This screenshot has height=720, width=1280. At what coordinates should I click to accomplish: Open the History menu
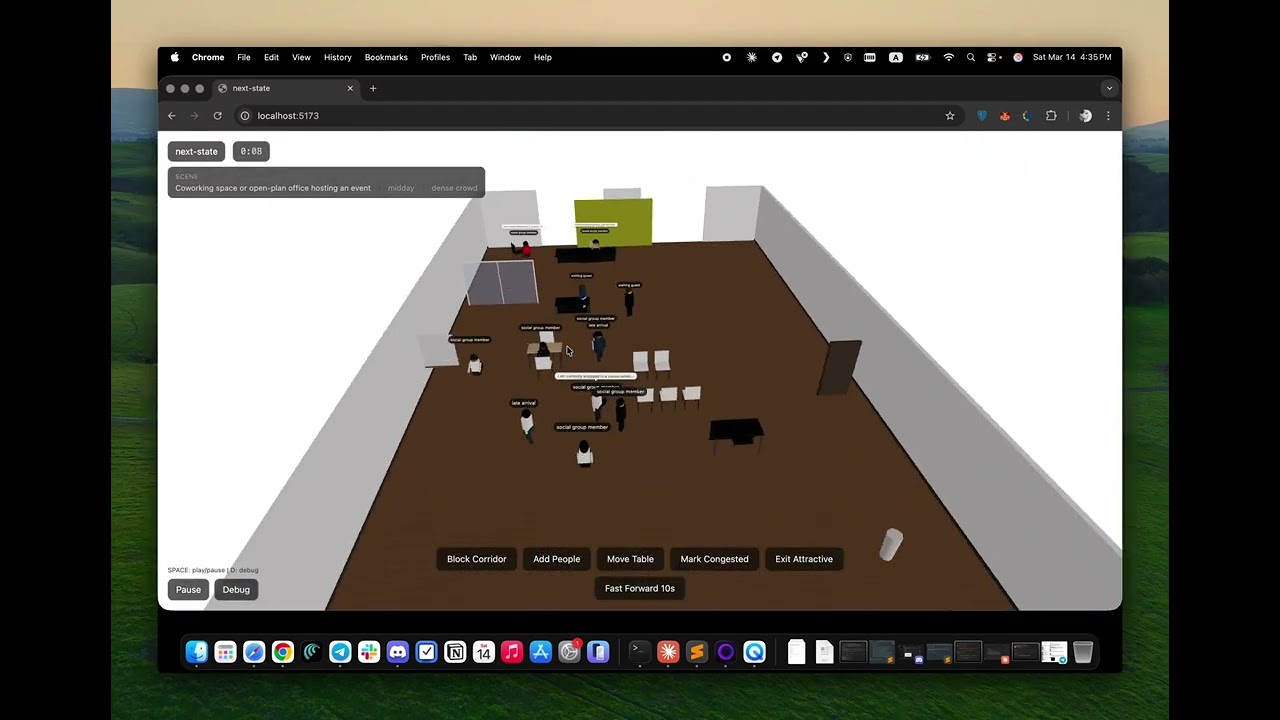[x=338, y=57]
